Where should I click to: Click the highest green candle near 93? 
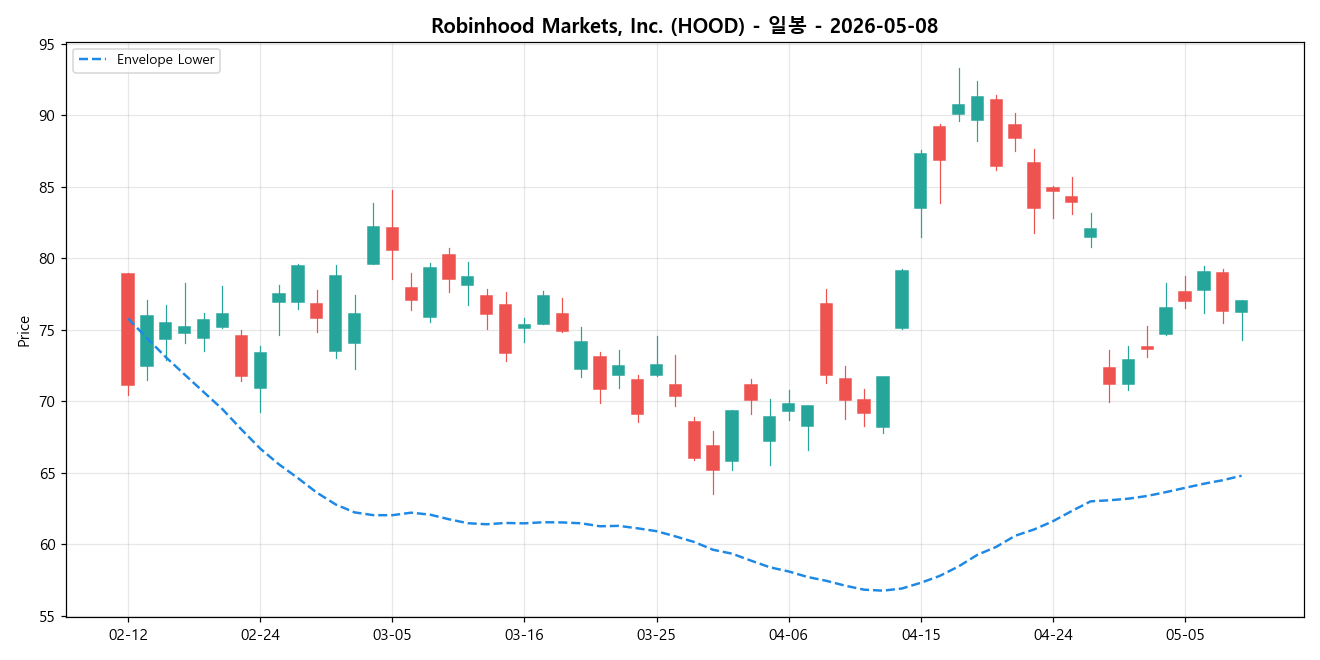[x=958, y=109]
